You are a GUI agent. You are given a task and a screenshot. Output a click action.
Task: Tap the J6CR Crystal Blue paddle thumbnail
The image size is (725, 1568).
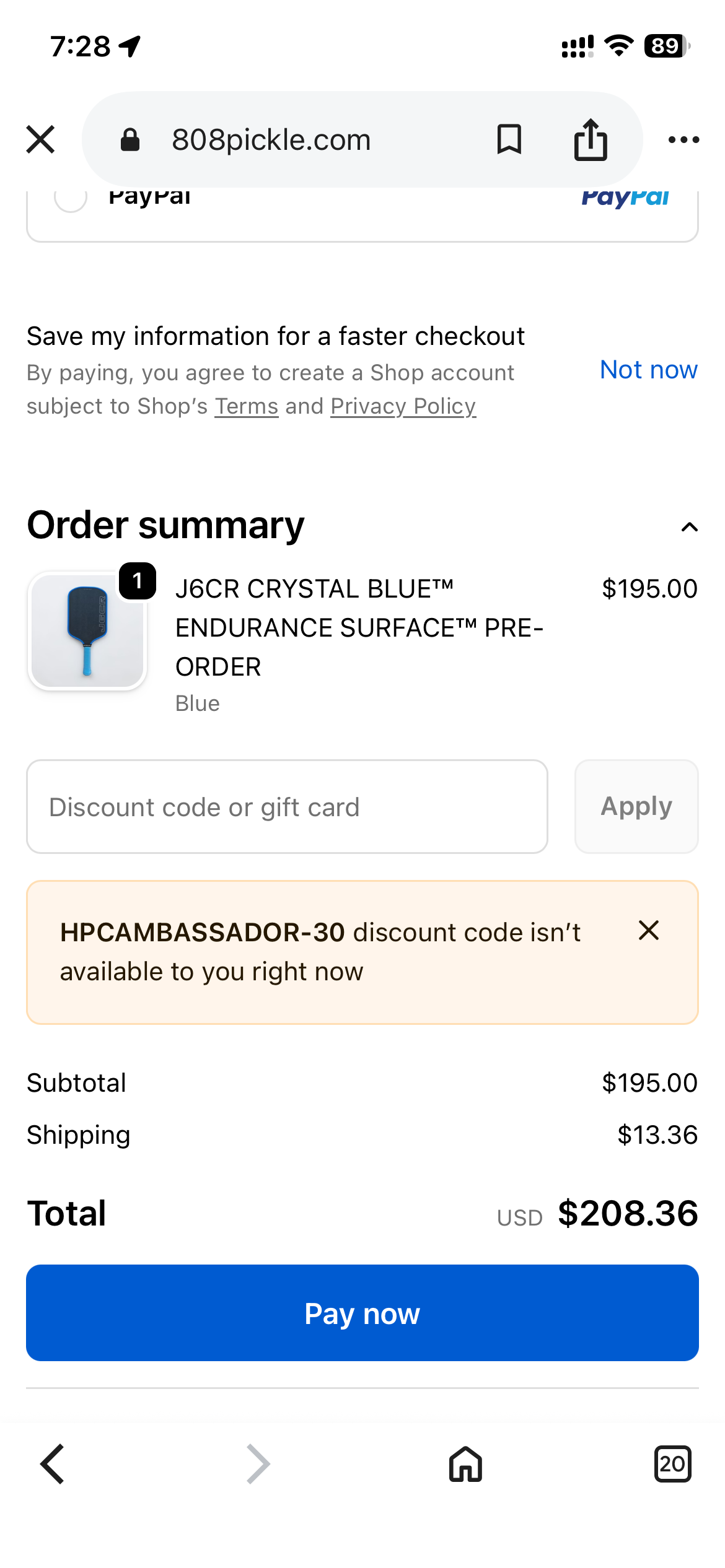87,631
